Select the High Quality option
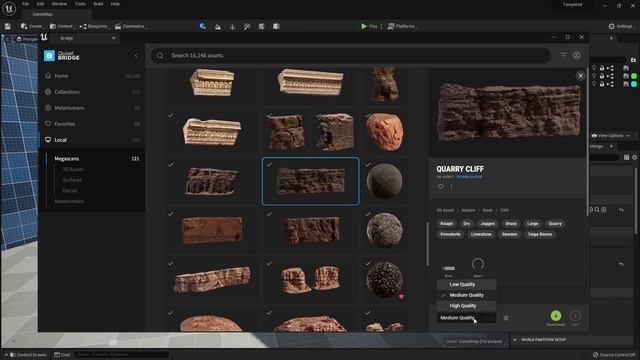The image size is (640, 360). (x=467, y=306)
